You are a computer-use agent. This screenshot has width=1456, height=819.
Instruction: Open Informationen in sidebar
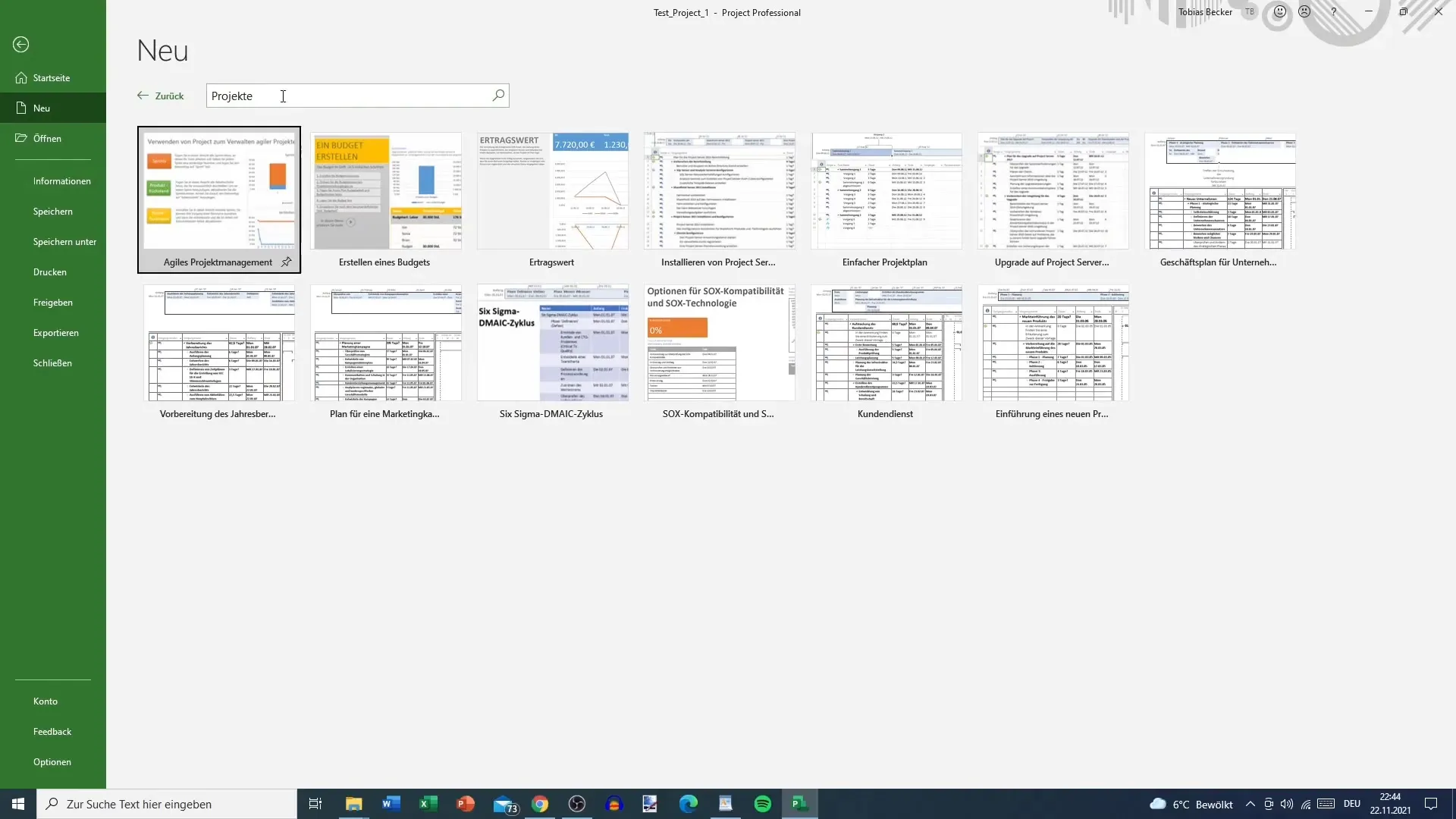click(x=53, y=180)
